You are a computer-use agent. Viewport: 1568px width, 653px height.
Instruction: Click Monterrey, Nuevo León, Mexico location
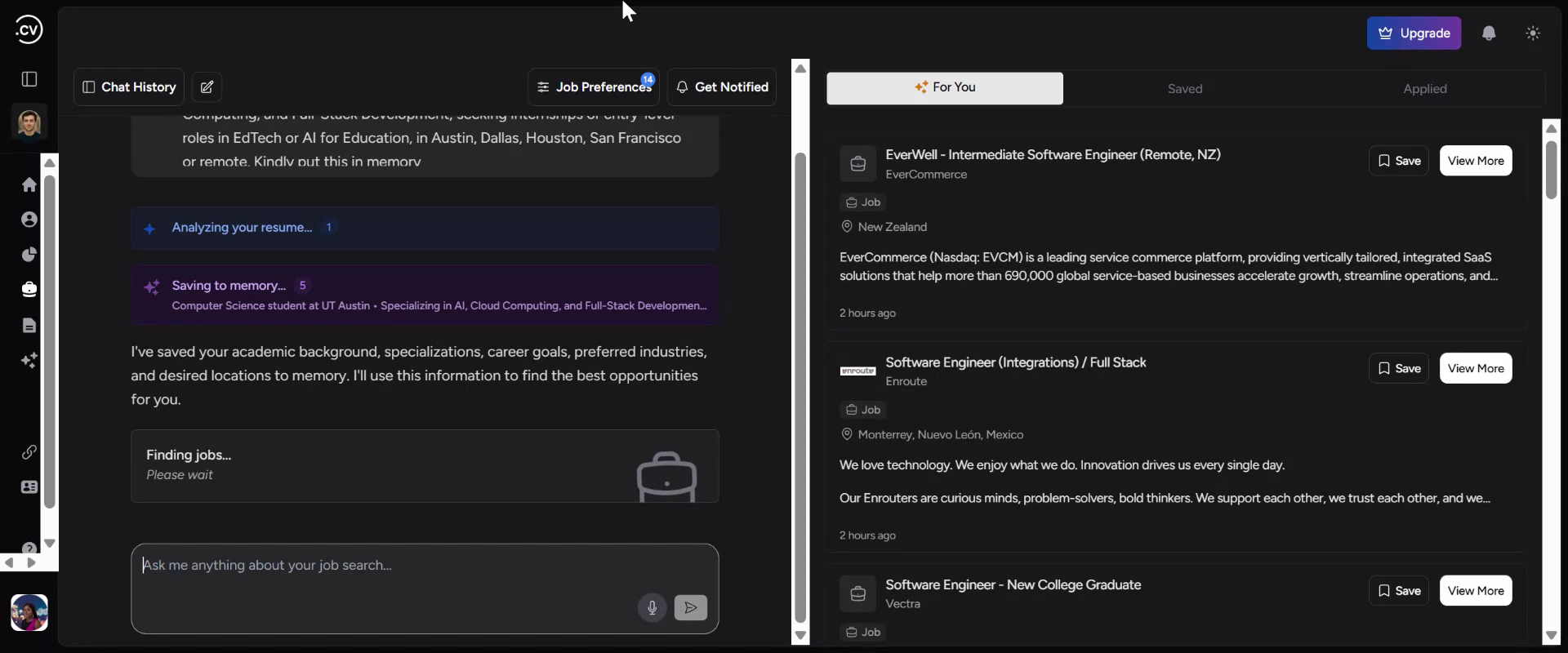coord(940,435)
